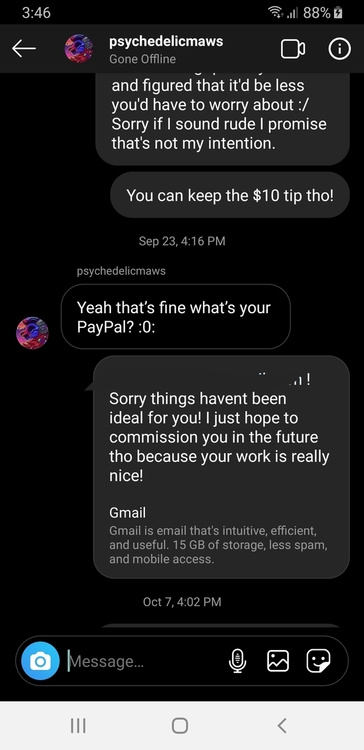Image resolution: width=364 pixels, height=750 pixels.
Task: Tap the 'Sorry things havent been ideal' message
Action: click(x=219, y=437)
